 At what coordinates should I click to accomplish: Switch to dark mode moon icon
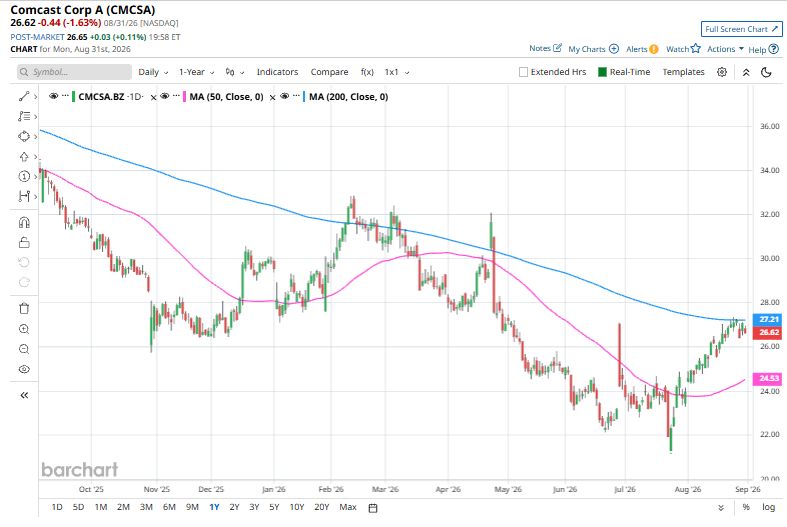tap(766, 72)
